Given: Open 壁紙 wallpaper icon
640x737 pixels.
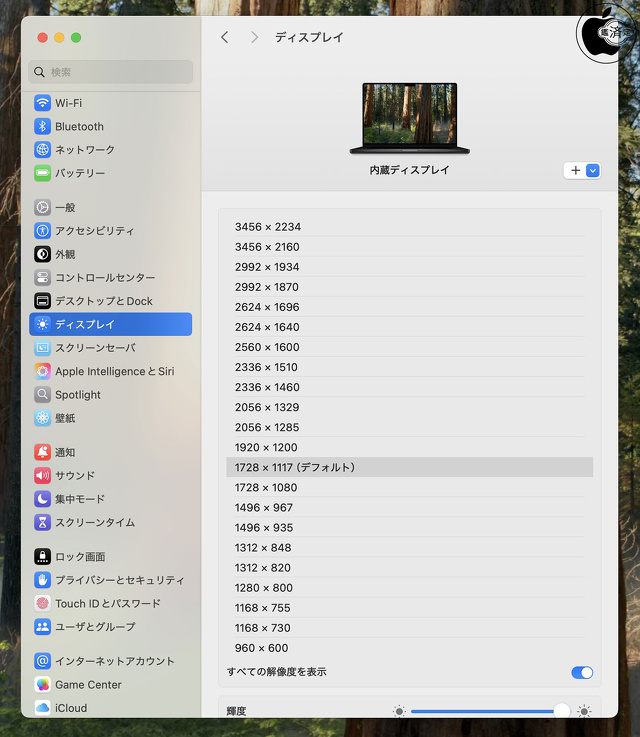Looking at the screenshot, I should (42, 418).
